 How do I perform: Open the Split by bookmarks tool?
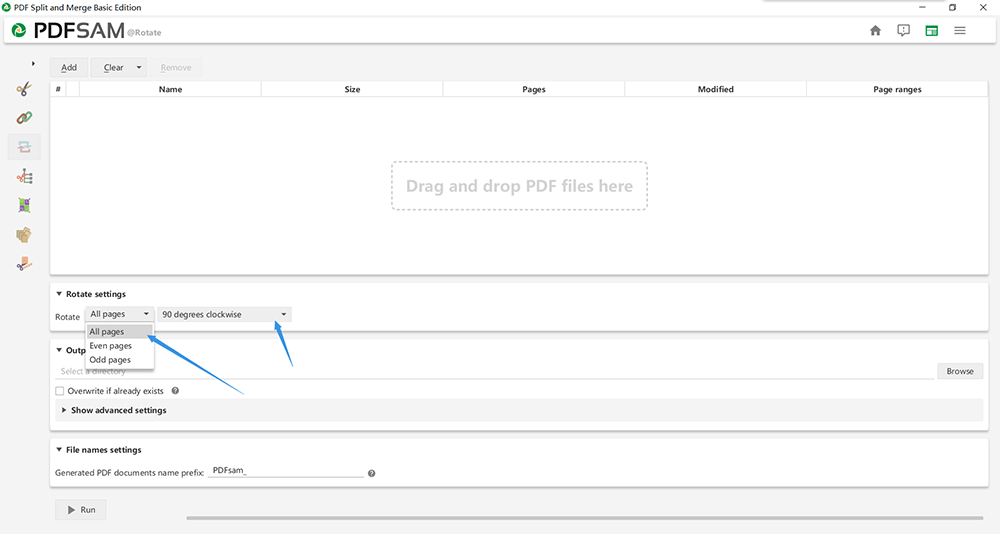(x=24, y=177)
